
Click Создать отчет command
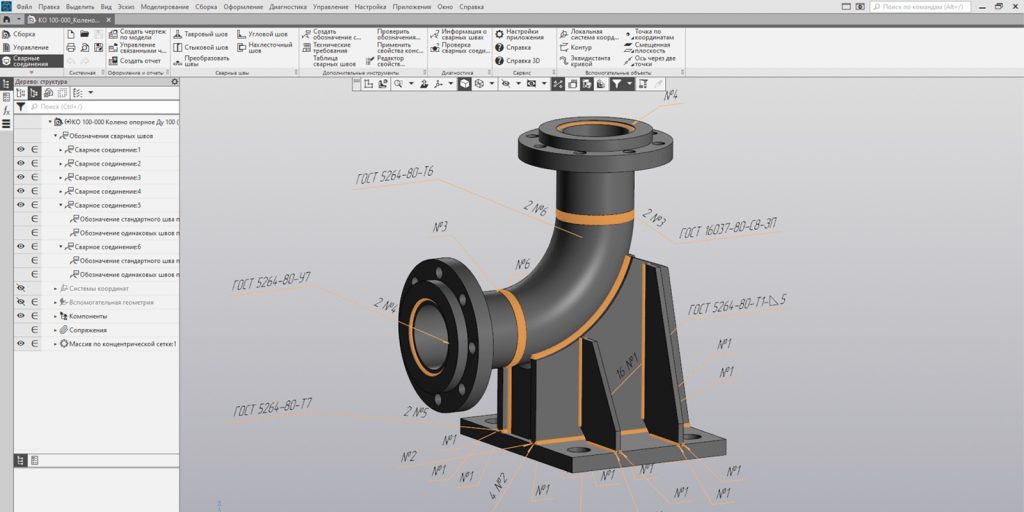135,61
